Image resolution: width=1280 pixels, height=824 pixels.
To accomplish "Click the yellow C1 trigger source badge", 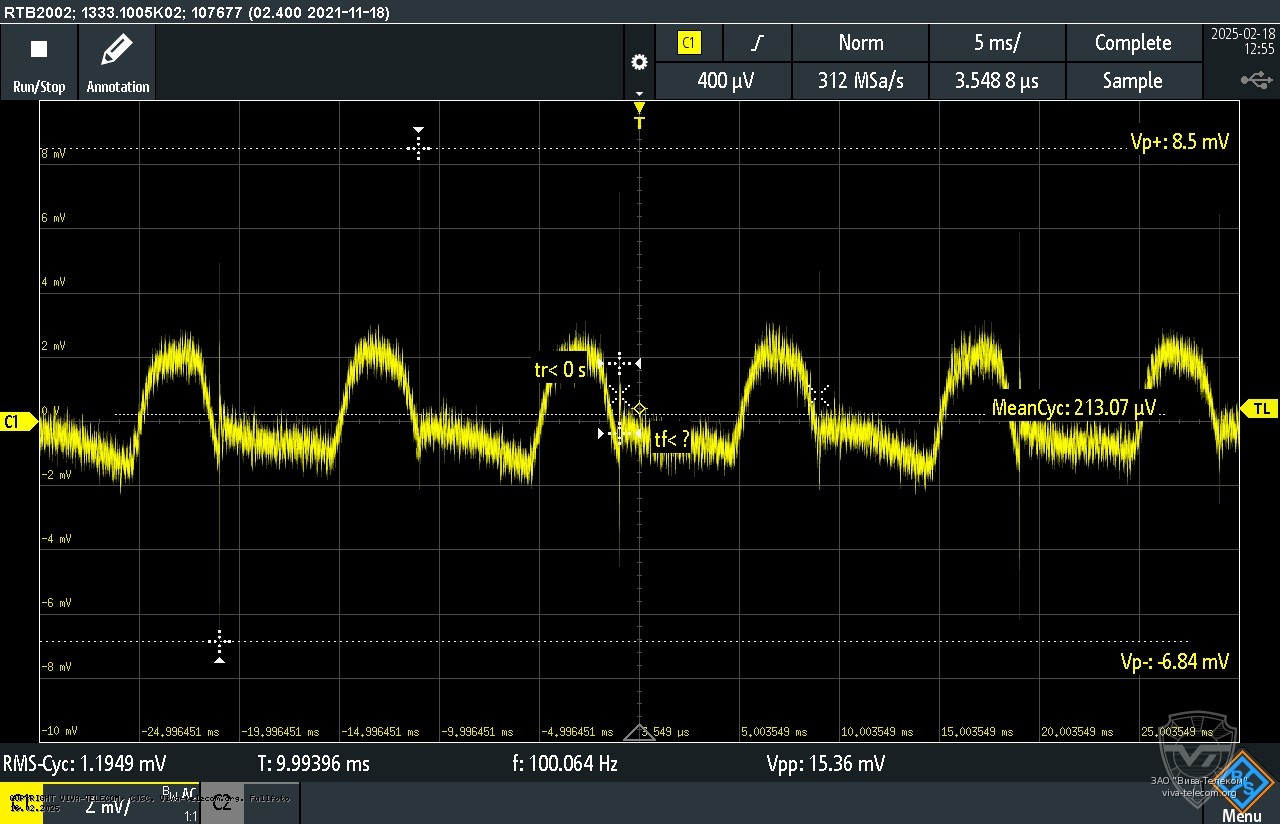I will pos(689,43).
